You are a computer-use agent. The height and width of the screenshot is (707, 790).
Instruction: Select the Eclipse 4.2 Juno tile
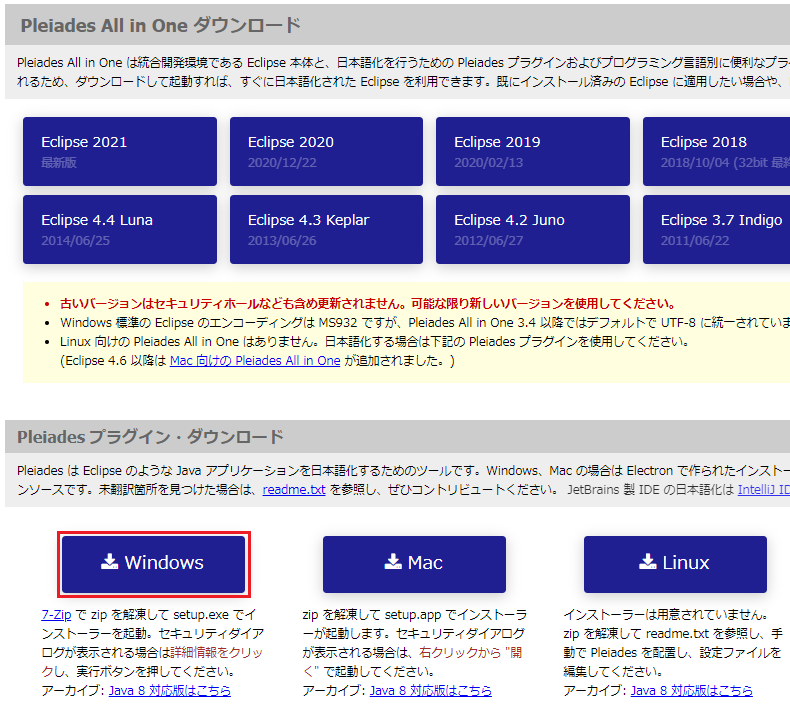[533, 229]
